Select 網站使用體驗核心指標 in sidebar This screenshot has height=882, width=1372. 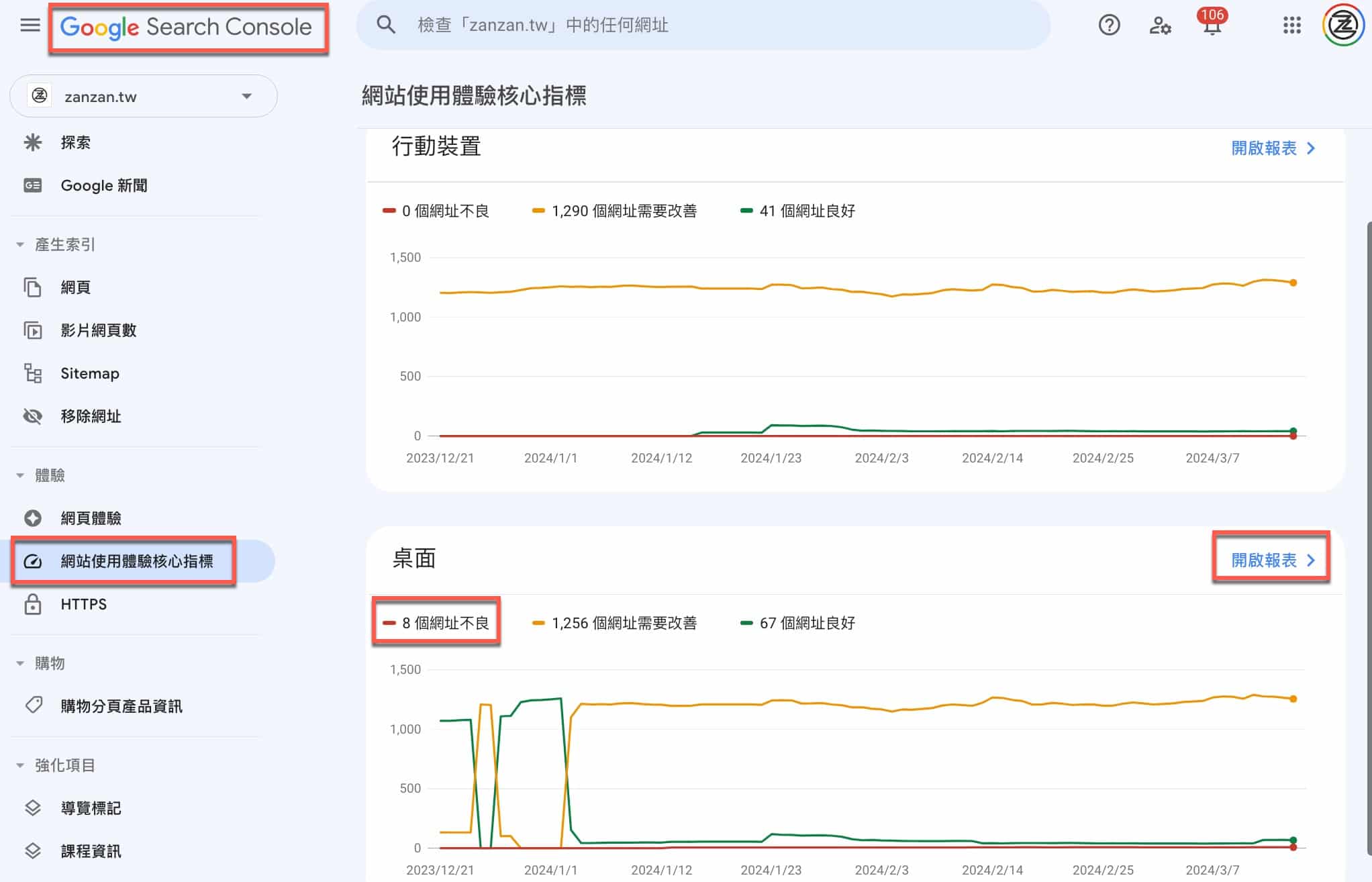[x=137, y=561]
